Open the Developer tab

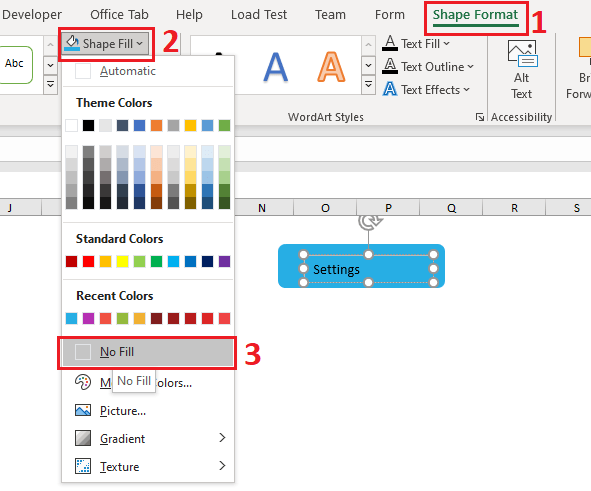point(32,15)
